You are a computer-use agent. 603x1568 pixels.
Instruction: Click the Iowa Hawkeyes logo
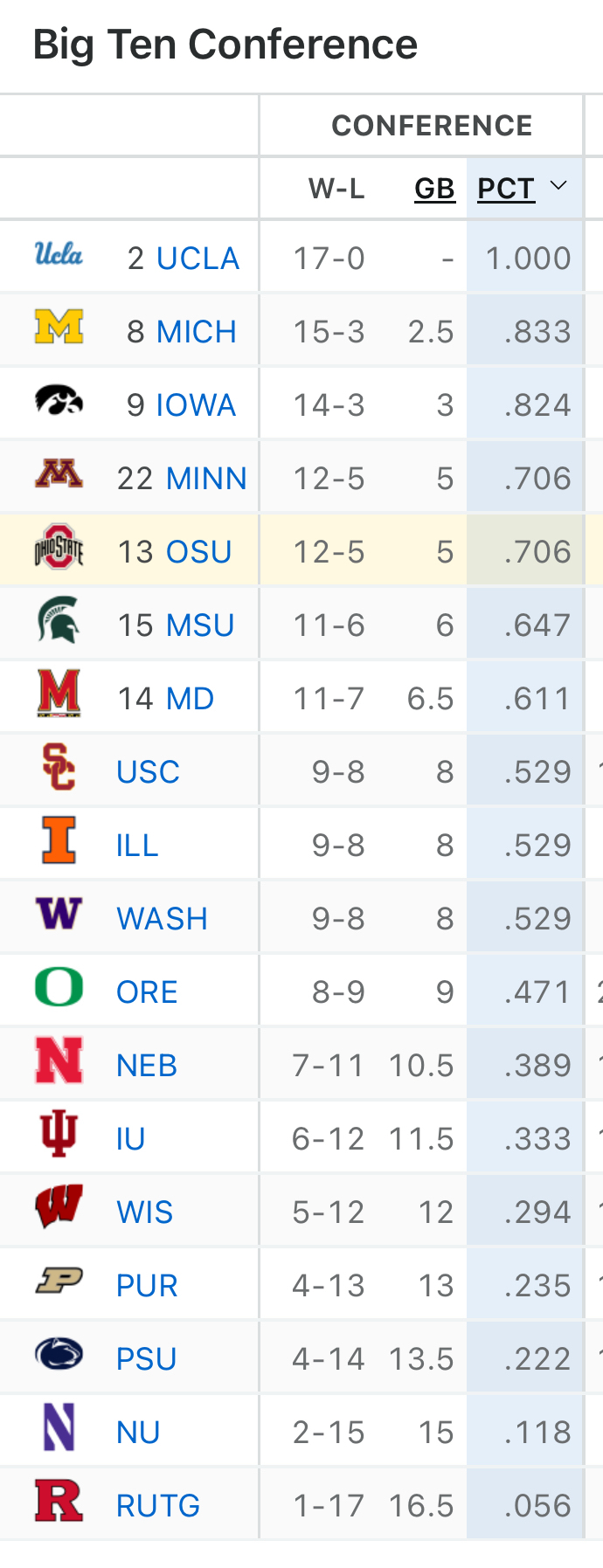(59, 401)
